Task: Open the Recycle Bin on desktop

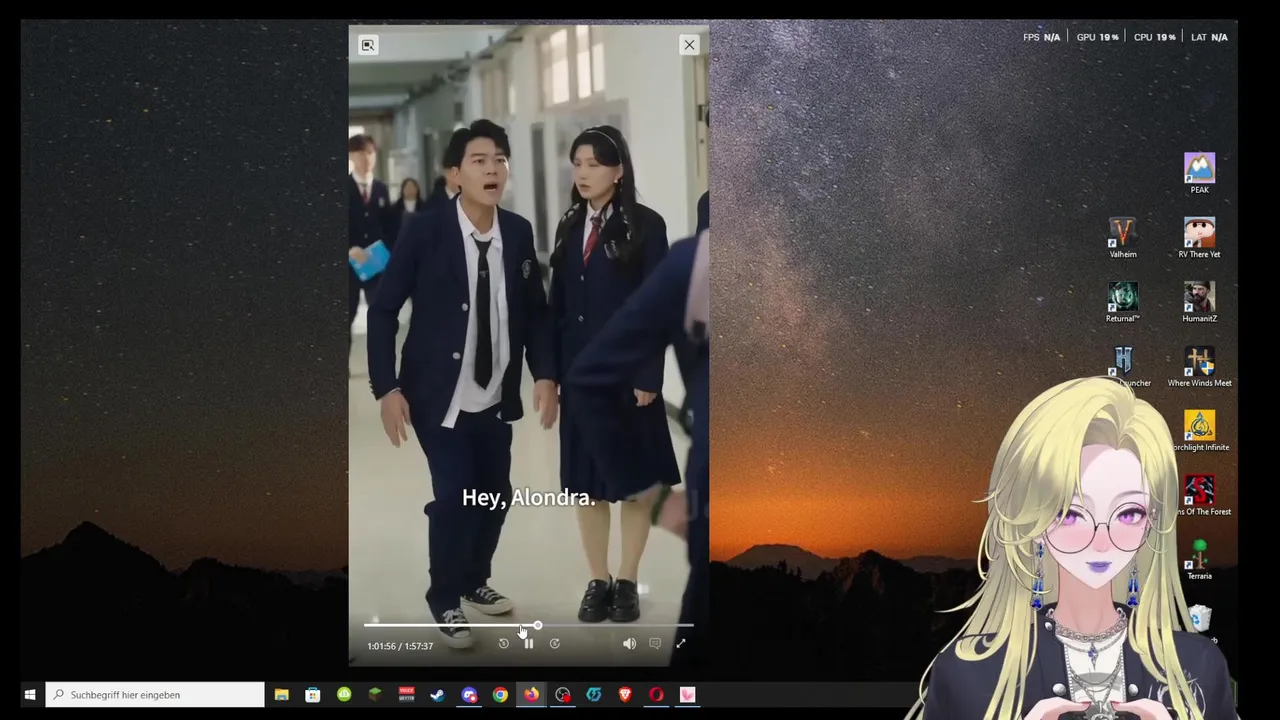Action: click(x=1200, y=620)
